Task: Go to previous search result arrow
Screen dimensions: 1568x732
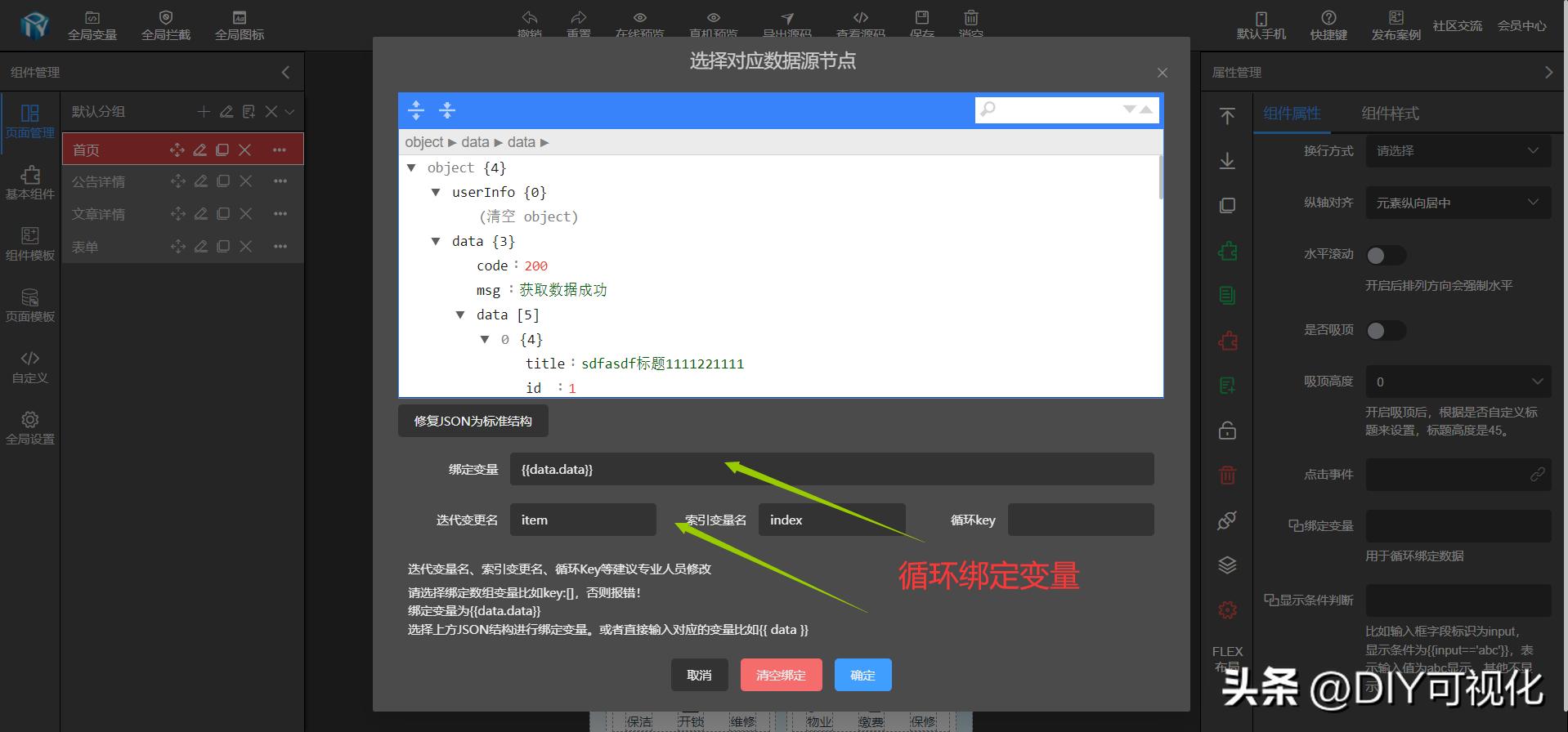Action: [1146, 109]
